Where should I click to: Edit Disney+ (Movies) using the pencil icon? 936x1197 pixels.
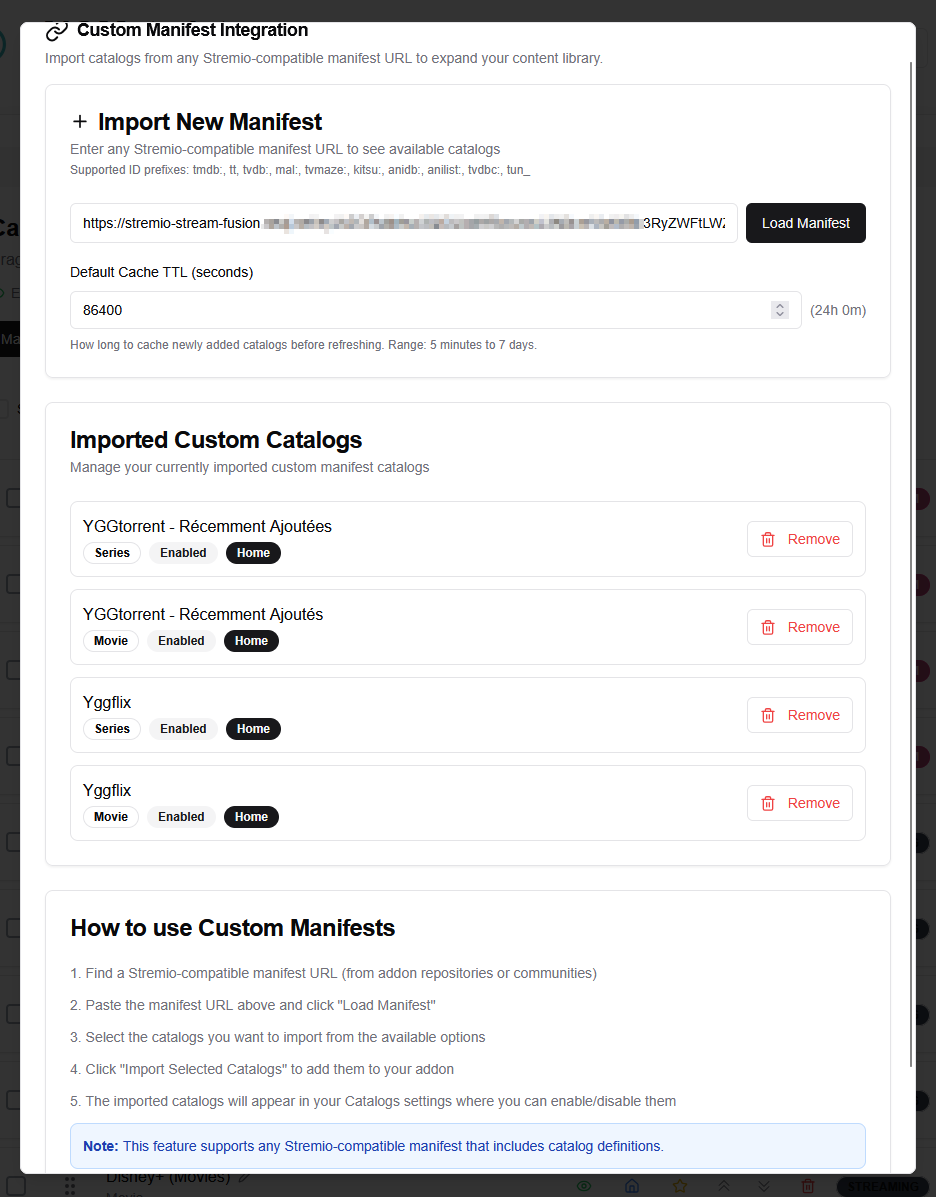pos(244,1177)
